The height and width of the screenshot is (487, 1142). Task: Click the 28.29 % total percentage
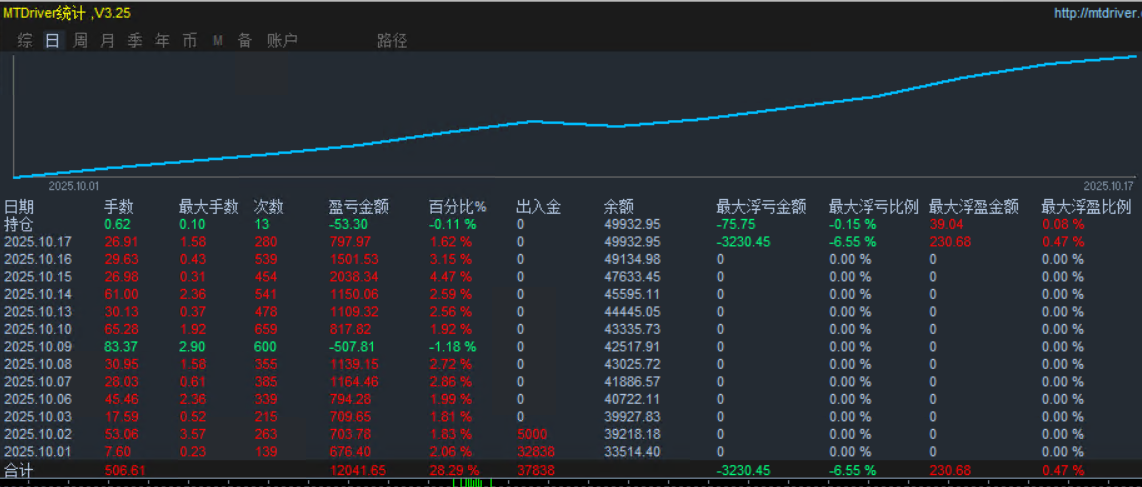[453, 470]
